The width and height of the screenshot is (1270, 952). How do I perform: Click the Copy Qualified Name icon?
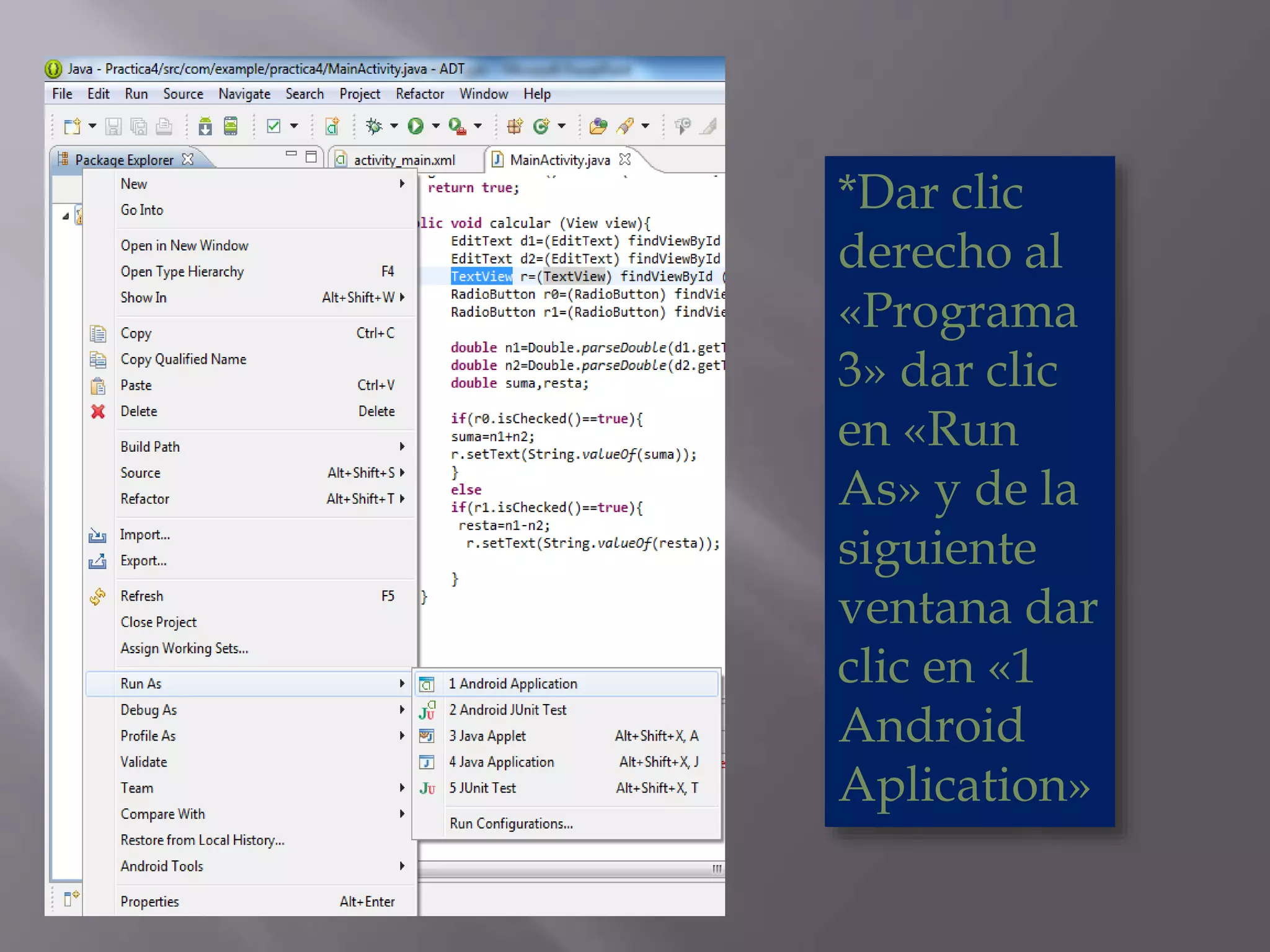click(98, 359)
